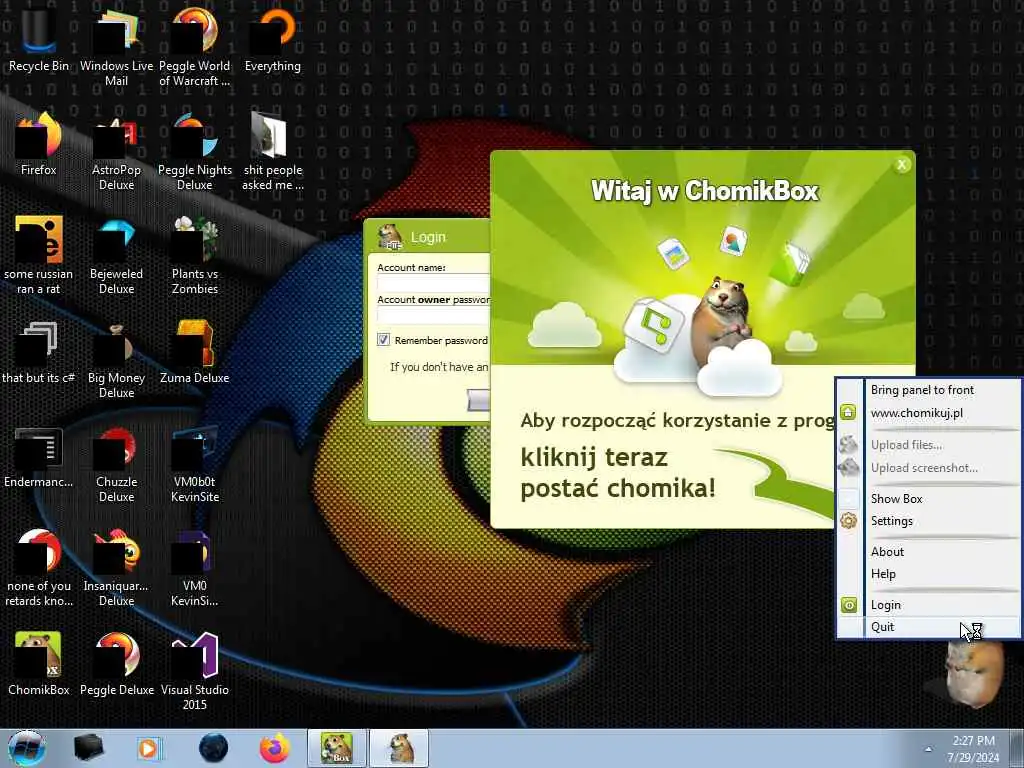The image size is (1024, 768).
Task: Close the Witaj w ChomikBox welcome popup
Action: click(x=902, y=165)
